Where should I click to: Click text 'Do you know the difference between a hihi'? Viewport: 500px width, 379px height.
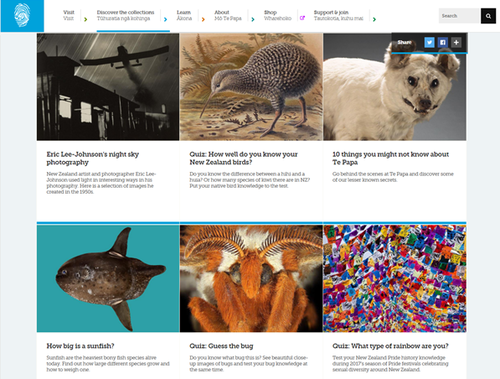(x=250, y=180)
